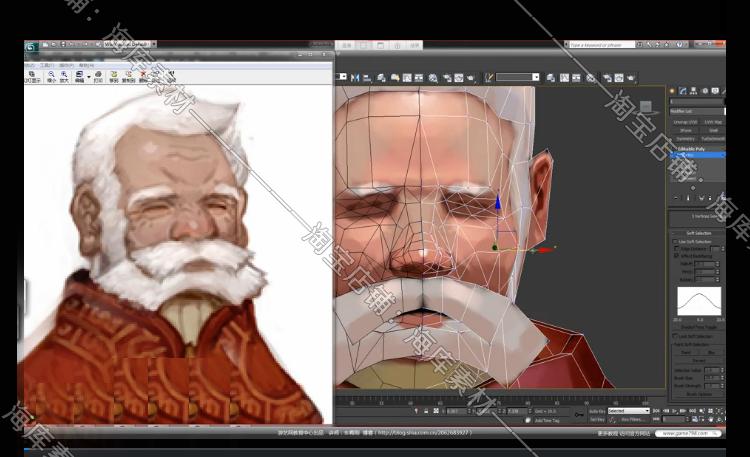Click the ViewCube in the viewport
The width and height of the screenshot is (750, 457).
point(645,107)
